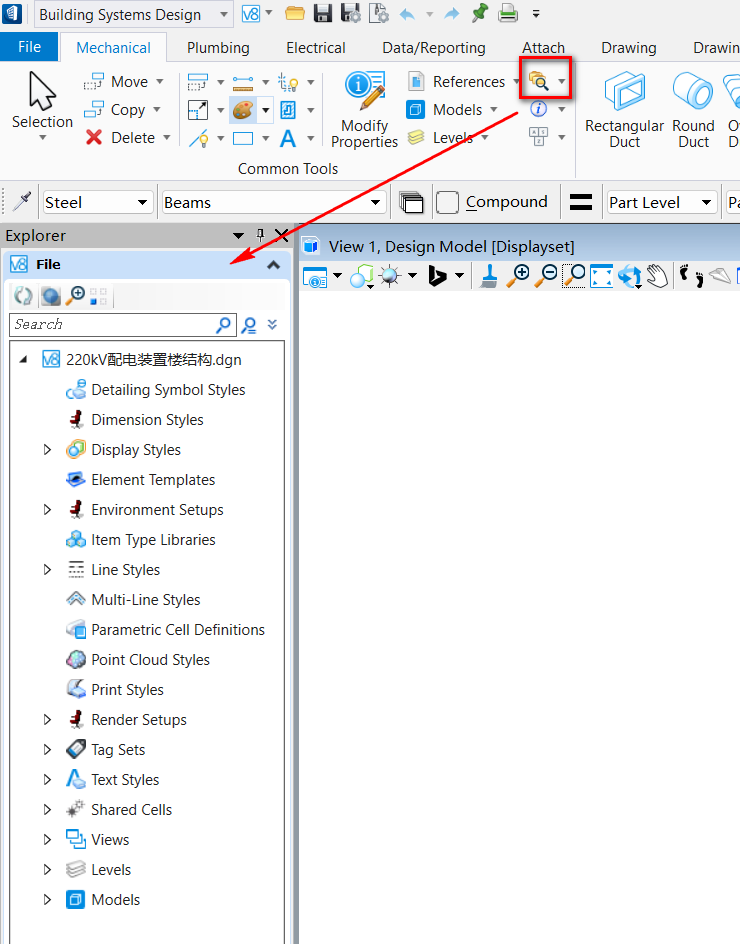The image size is (740, 944).
Task: Expand the Levels tree node
Action: click(x=48, y=869)
